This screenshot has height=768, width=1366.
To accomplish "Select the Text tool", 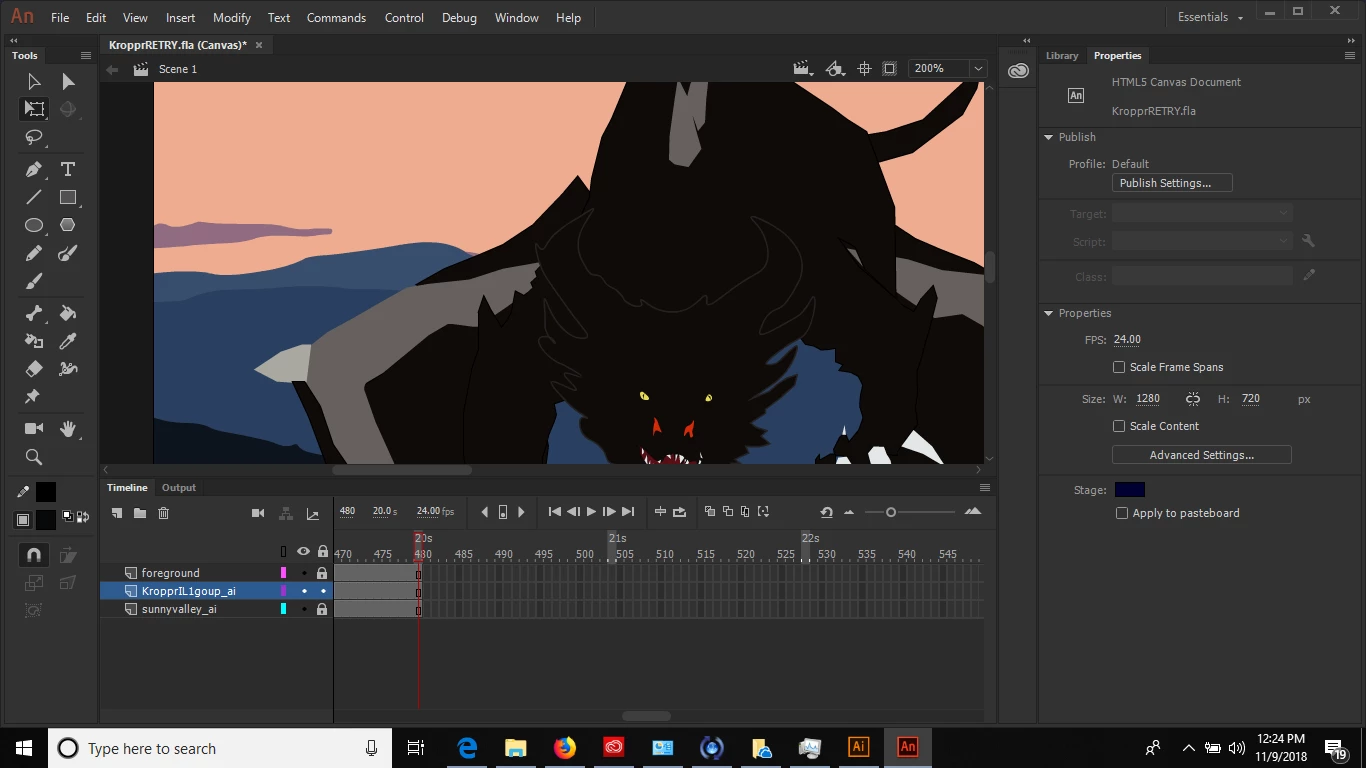I will pos(68,169).
